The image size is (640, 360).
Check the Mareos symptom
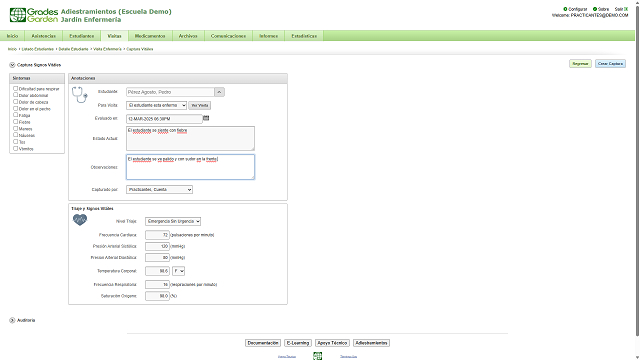[x=16, y=128]
